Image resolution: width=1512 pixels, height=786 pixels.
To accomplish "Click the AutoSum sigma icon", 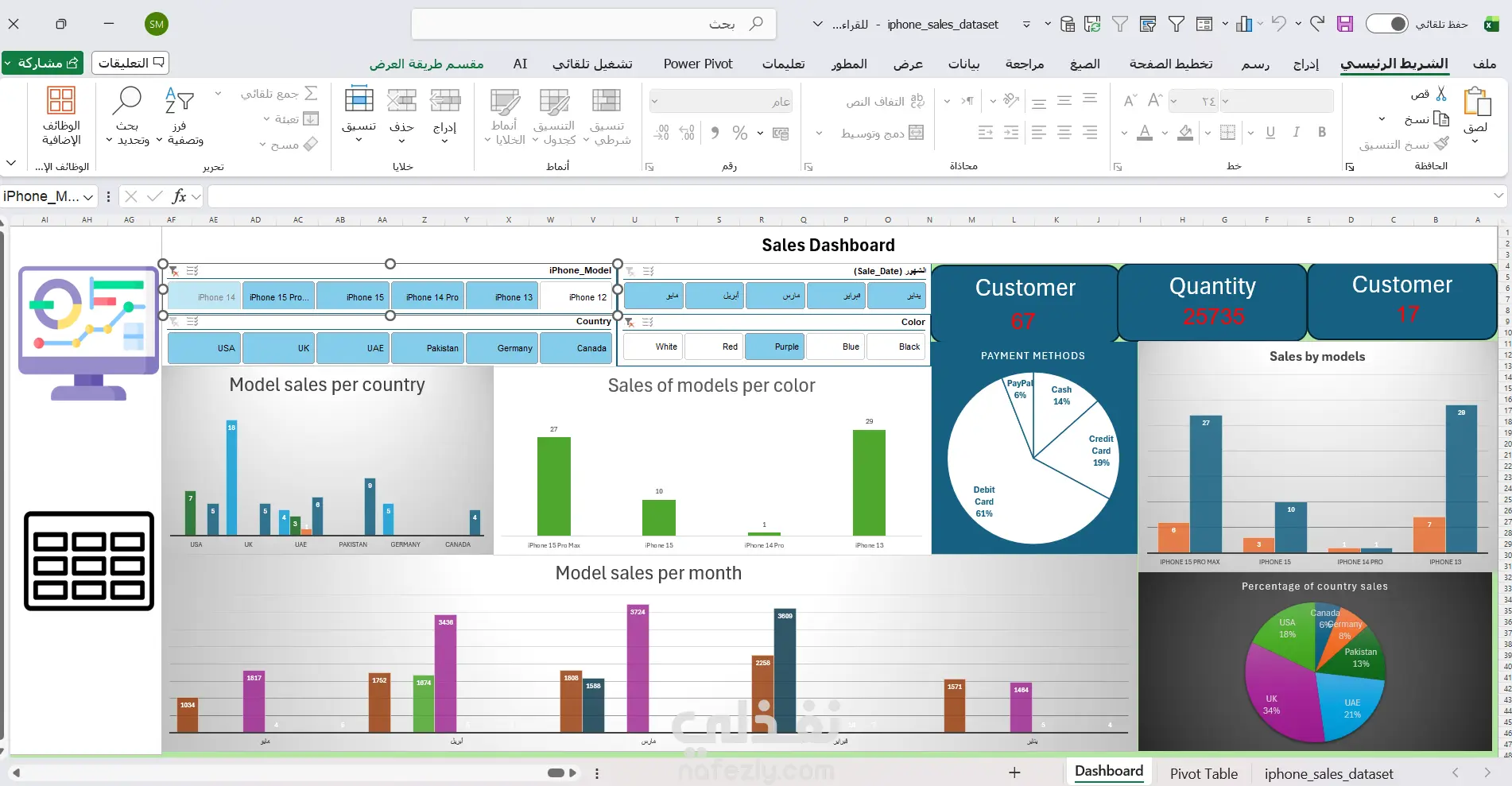I will [x=311, y=94].
